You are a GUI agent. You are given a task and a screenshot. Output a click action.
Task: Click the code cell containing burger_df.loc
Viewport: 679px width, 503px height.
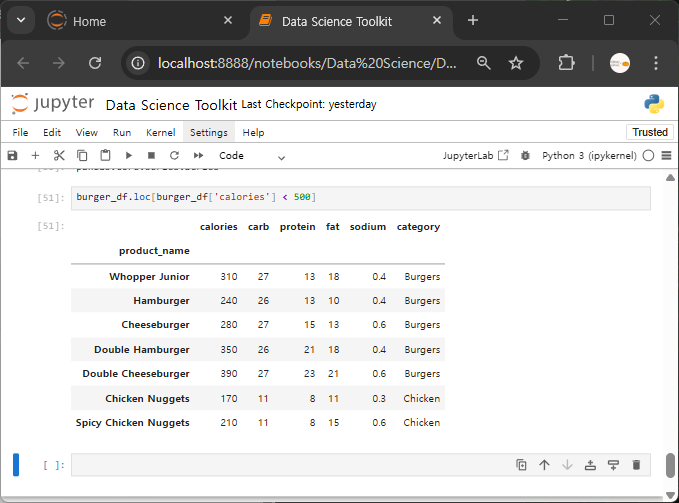point(361,198)
